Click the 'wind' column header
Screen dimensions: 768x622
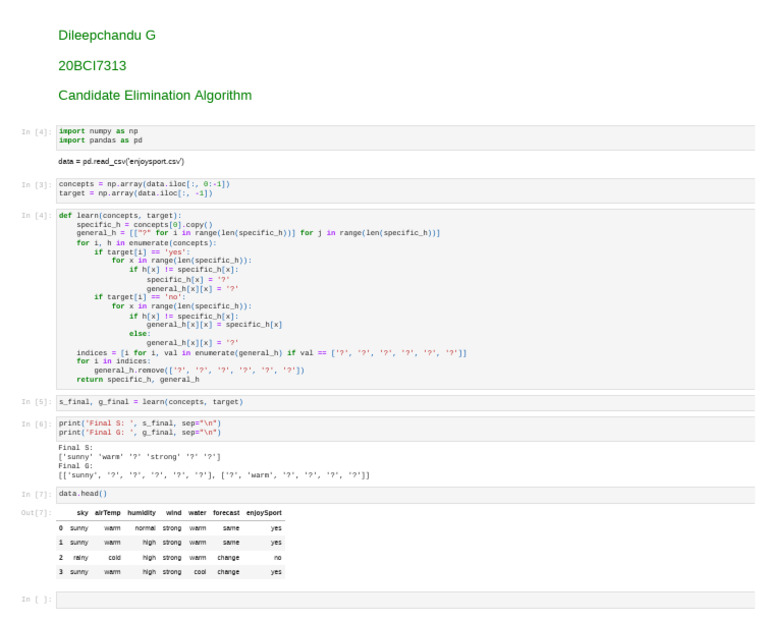pyautogui.click(x=174, y=513)
